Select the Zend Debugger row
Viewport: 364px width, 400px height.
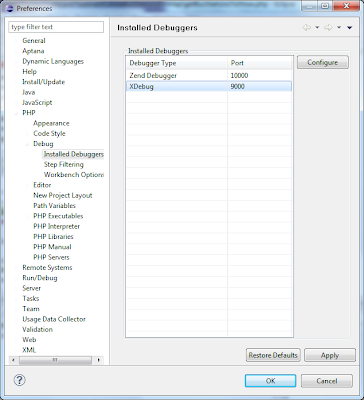tap(209, 76)
